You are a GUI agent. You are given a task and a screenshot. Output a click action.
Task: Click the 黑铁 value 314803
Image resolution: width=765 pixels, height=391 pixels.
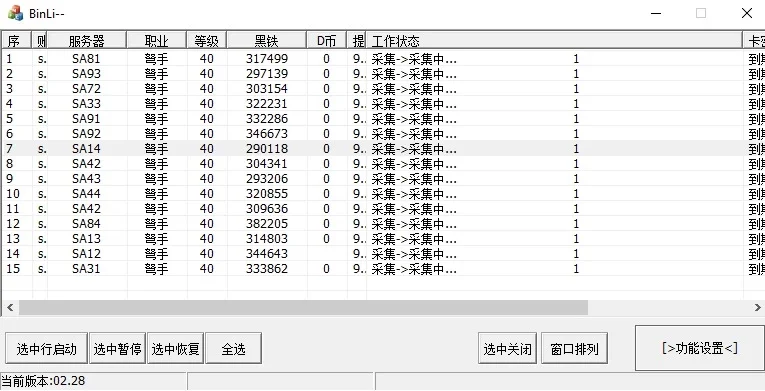267,239
